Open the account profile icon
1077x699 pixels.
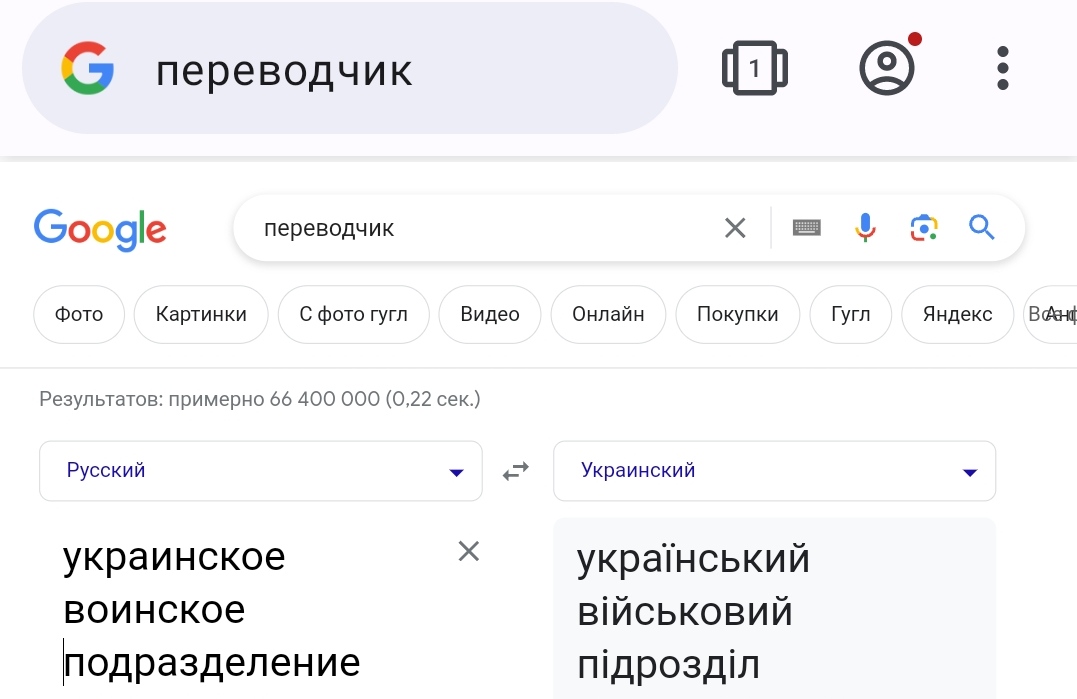tap(887, 67)
